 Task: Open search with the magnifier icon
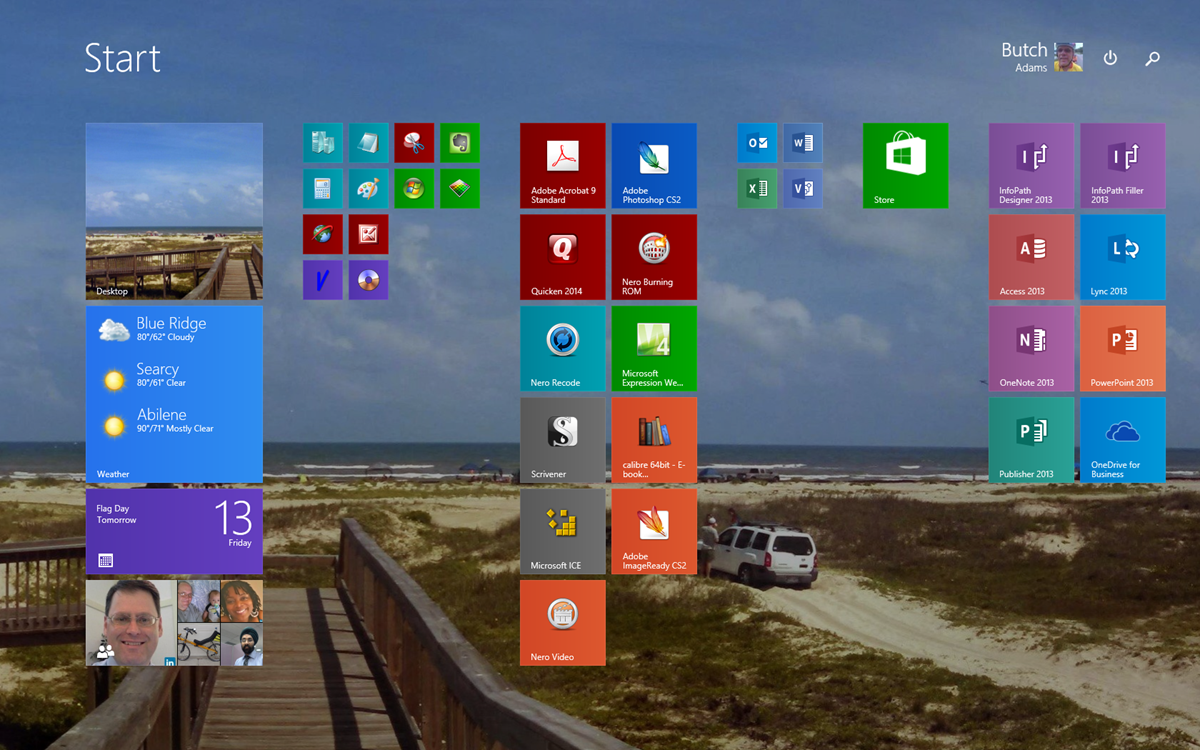[x=1152, y=58]
